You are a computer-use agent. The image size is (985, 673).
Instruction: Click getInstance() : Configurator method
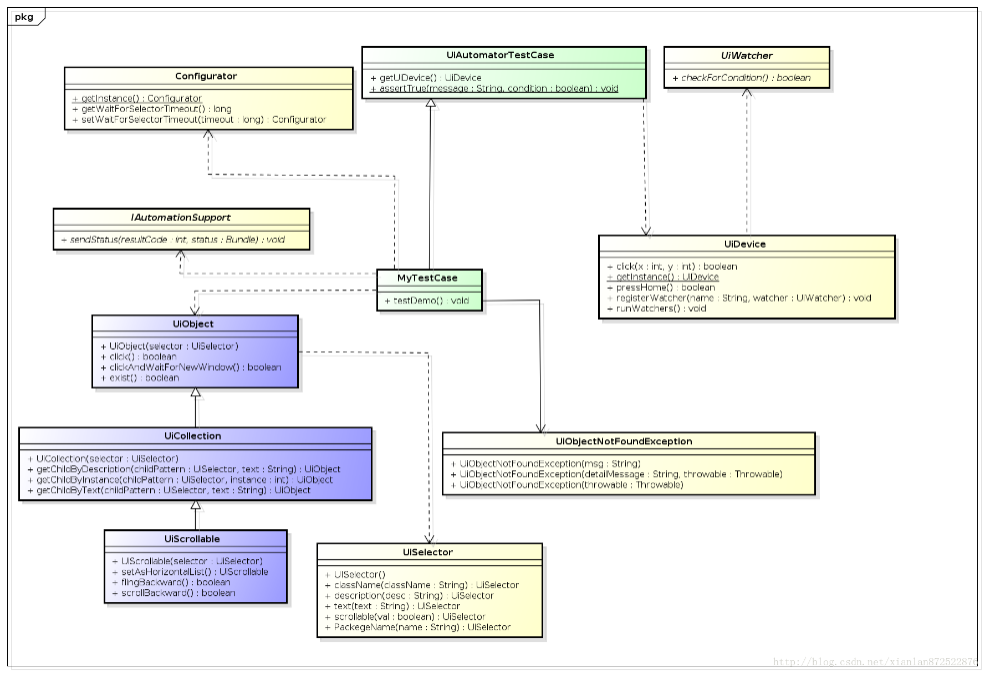(x=137, y=98)
